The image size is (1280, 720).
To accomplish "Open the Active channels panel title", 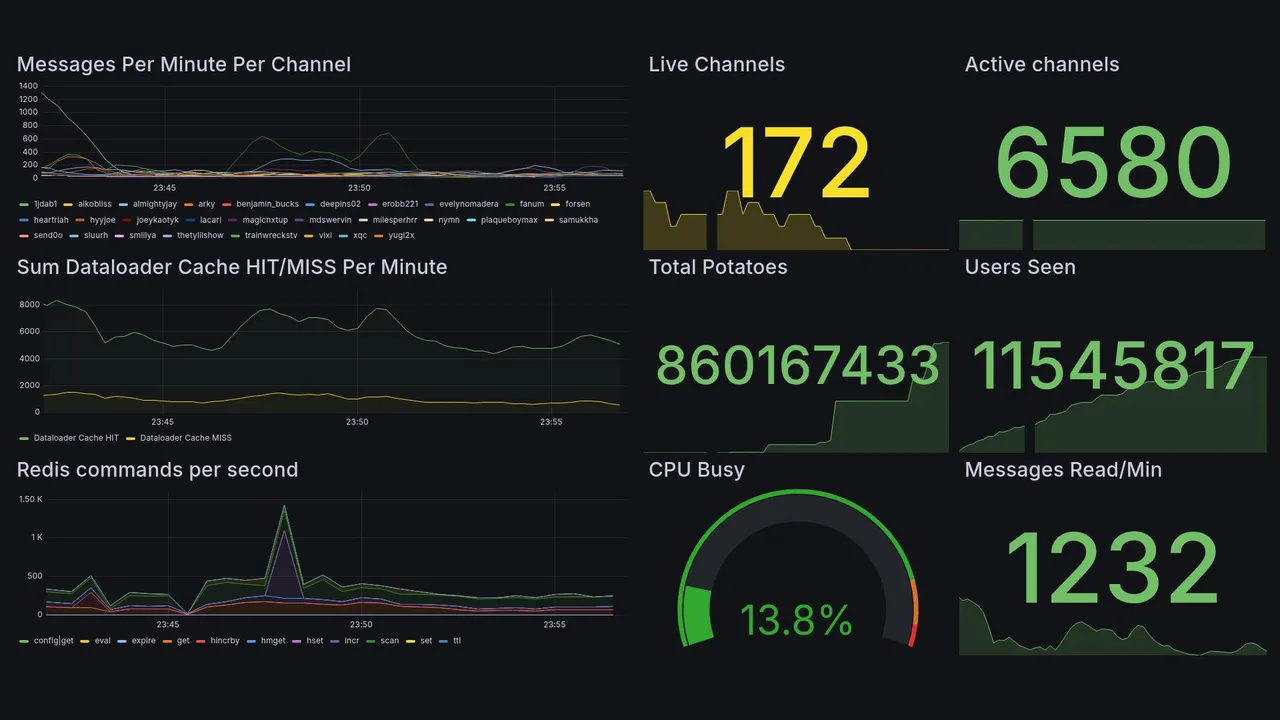I will [x=1042, y=64].
